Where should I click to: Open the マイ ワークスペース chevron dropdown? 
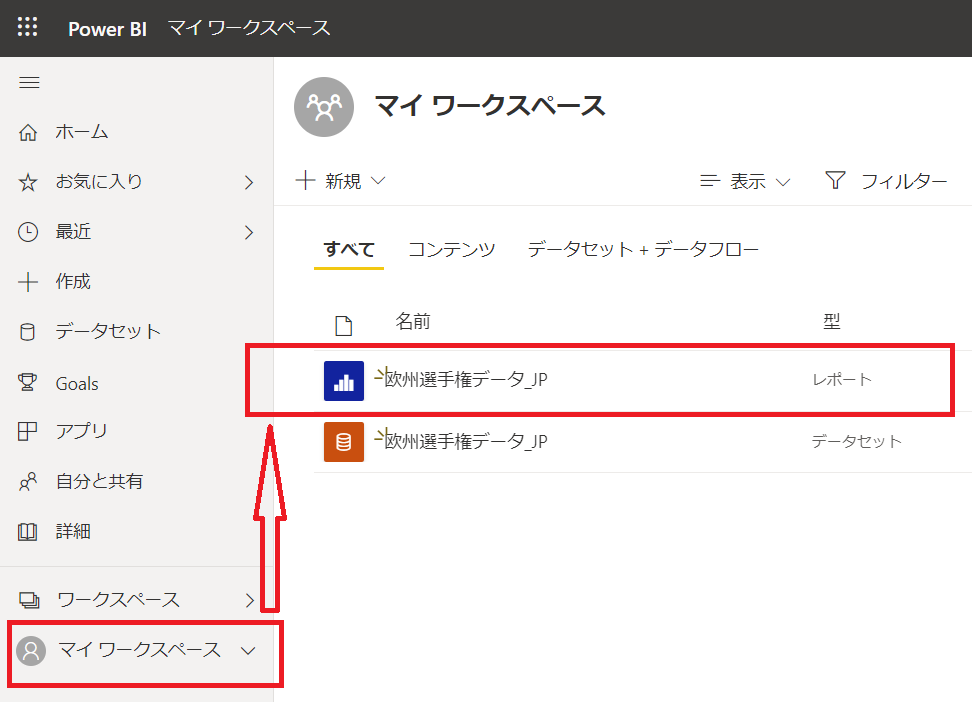click(249, 651)
